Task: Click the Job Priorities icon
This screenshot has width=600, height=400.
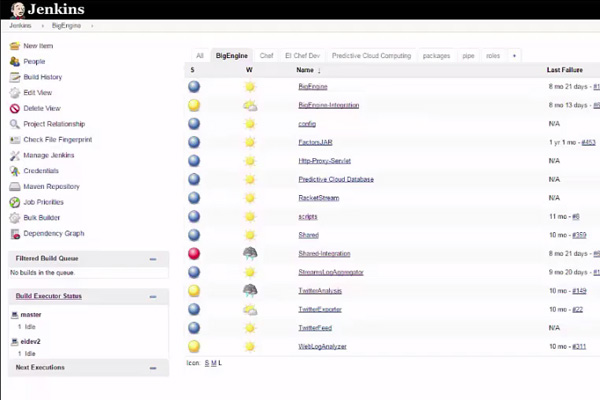Action: 15,202
